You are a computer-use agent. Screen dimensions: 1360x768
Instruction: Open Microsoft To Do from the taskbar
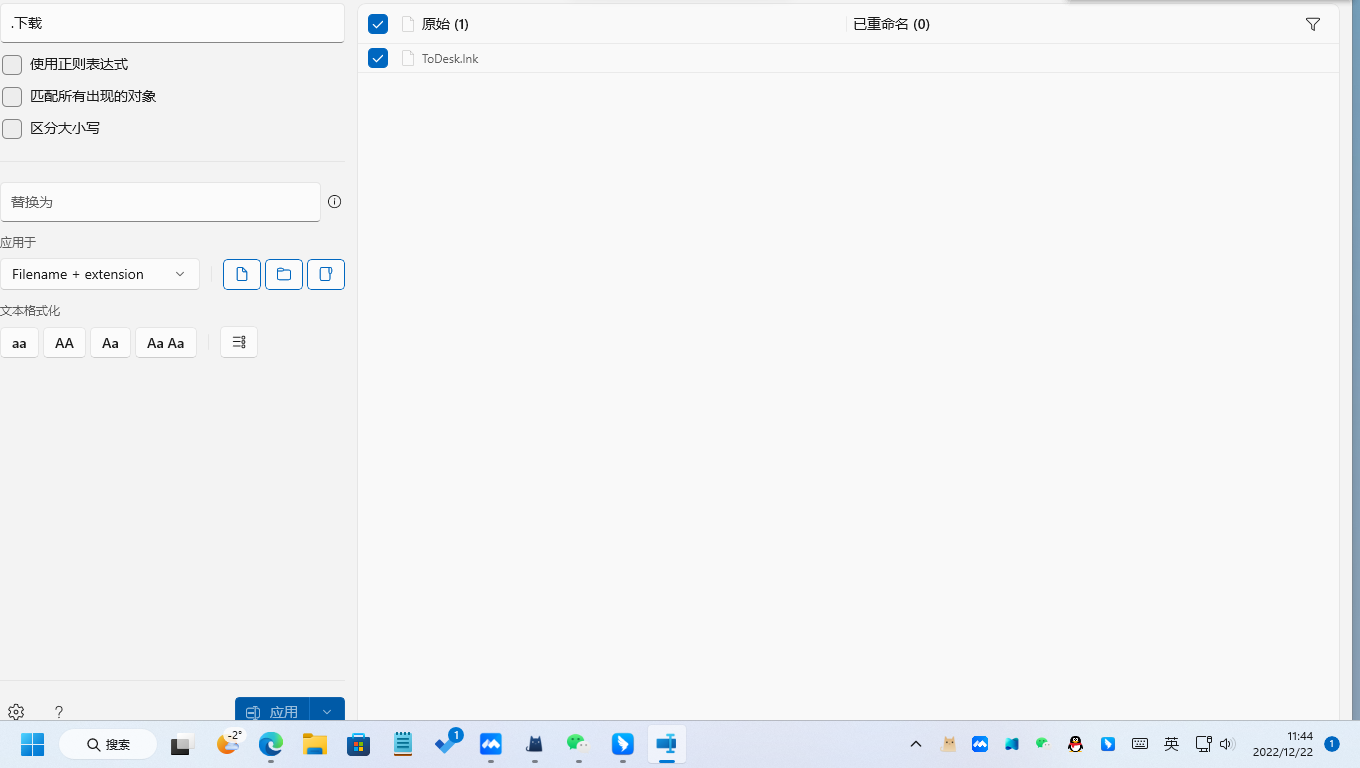coord(447,744)
